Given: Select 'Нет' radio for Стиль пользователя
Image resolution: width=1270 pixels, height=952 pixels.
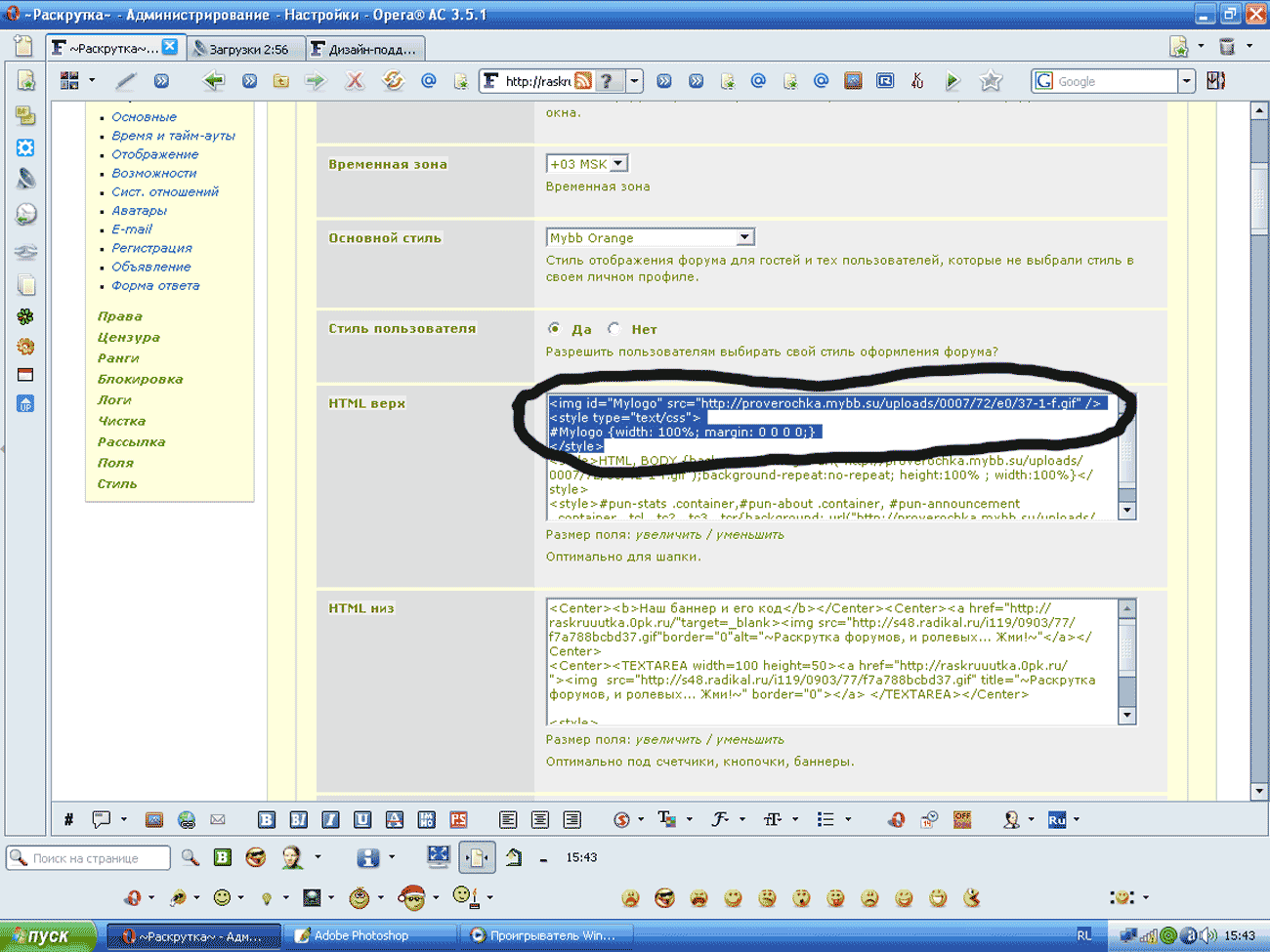Looking at the screenshot, I should pos(614,328).
